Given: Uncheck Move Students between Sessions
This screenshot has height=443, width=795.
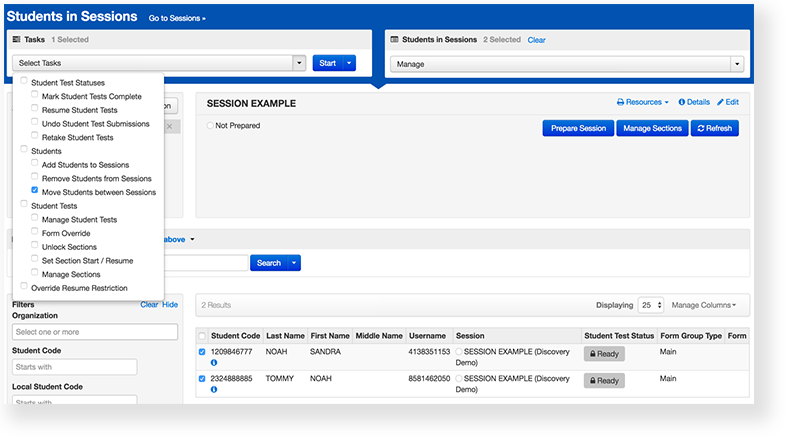Looking at the screenshot, I should coord(35,191).
